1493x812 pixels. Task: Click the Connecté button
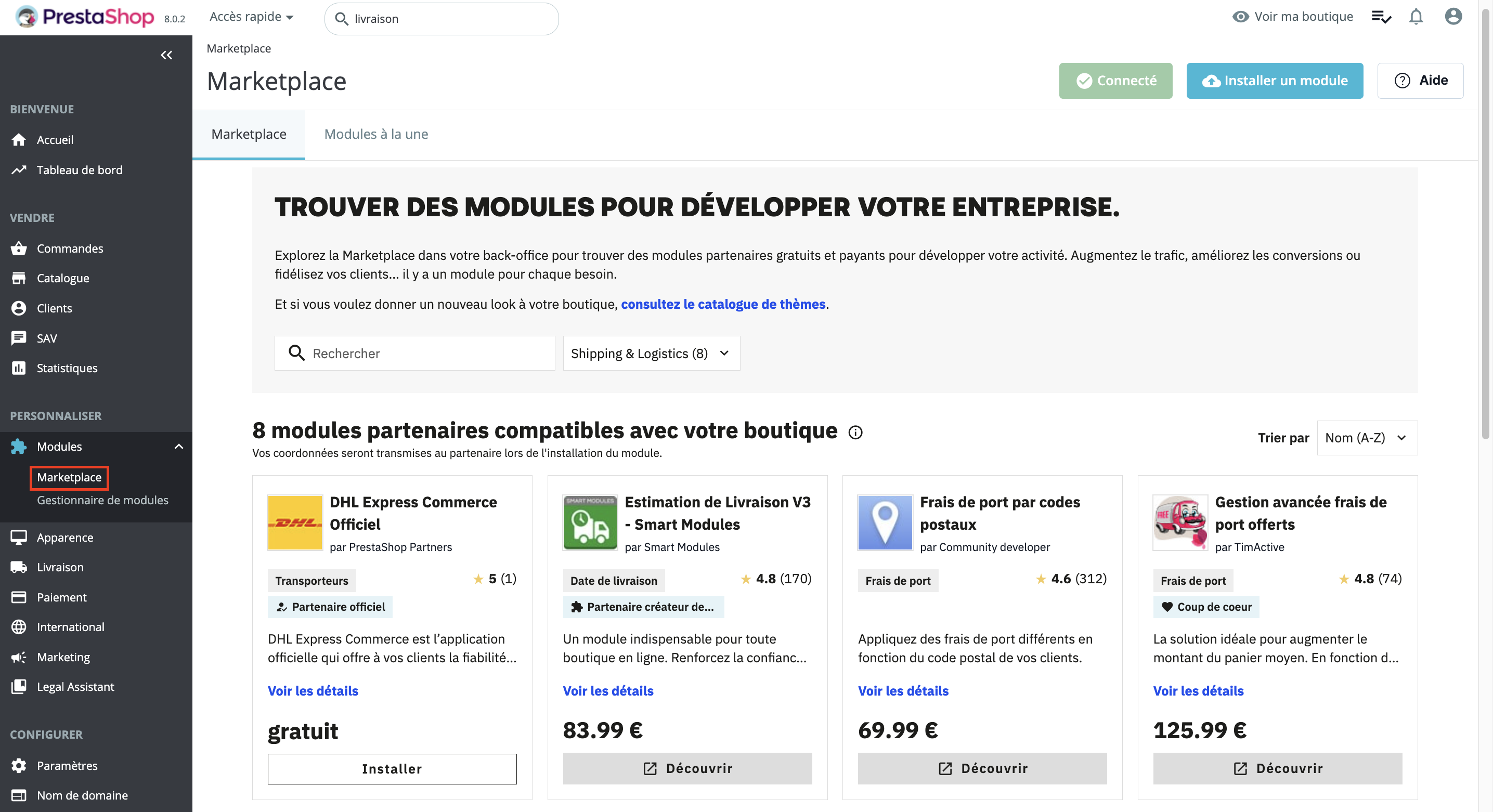pos(1115,81)
